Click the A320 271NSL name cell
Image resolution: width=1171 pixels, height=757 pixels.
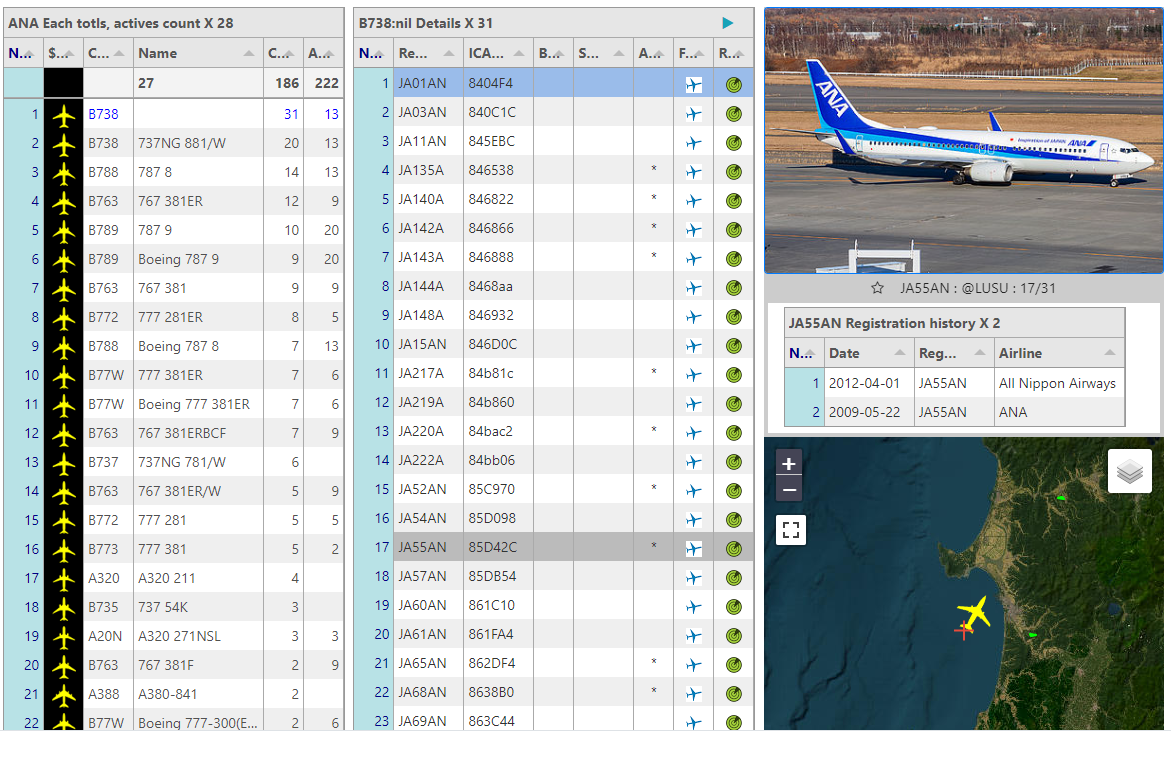[x=198, y=636]
